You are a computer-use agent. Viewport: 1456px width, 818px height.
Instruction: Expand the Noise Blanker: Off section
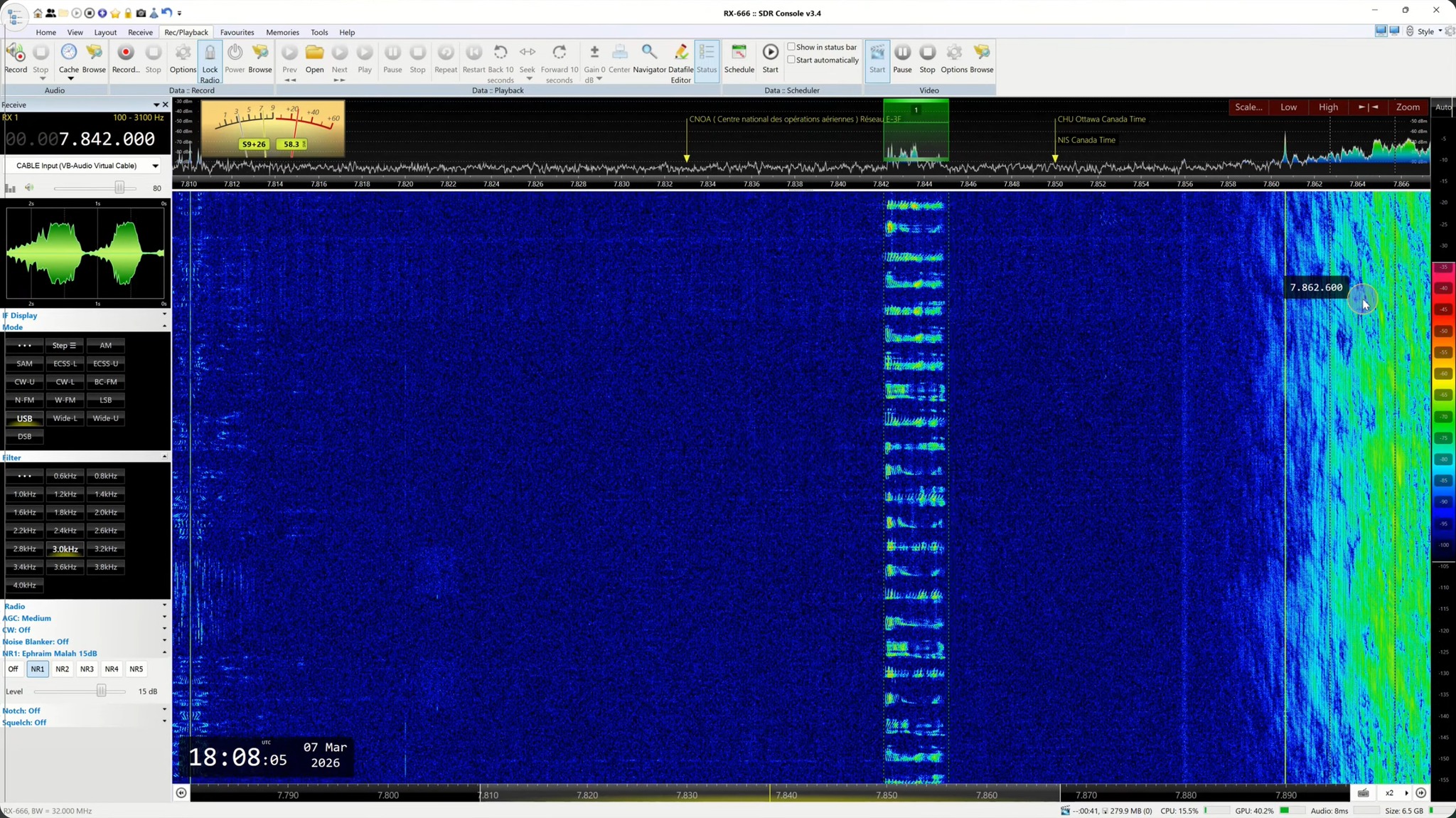[x=164, y=641]
